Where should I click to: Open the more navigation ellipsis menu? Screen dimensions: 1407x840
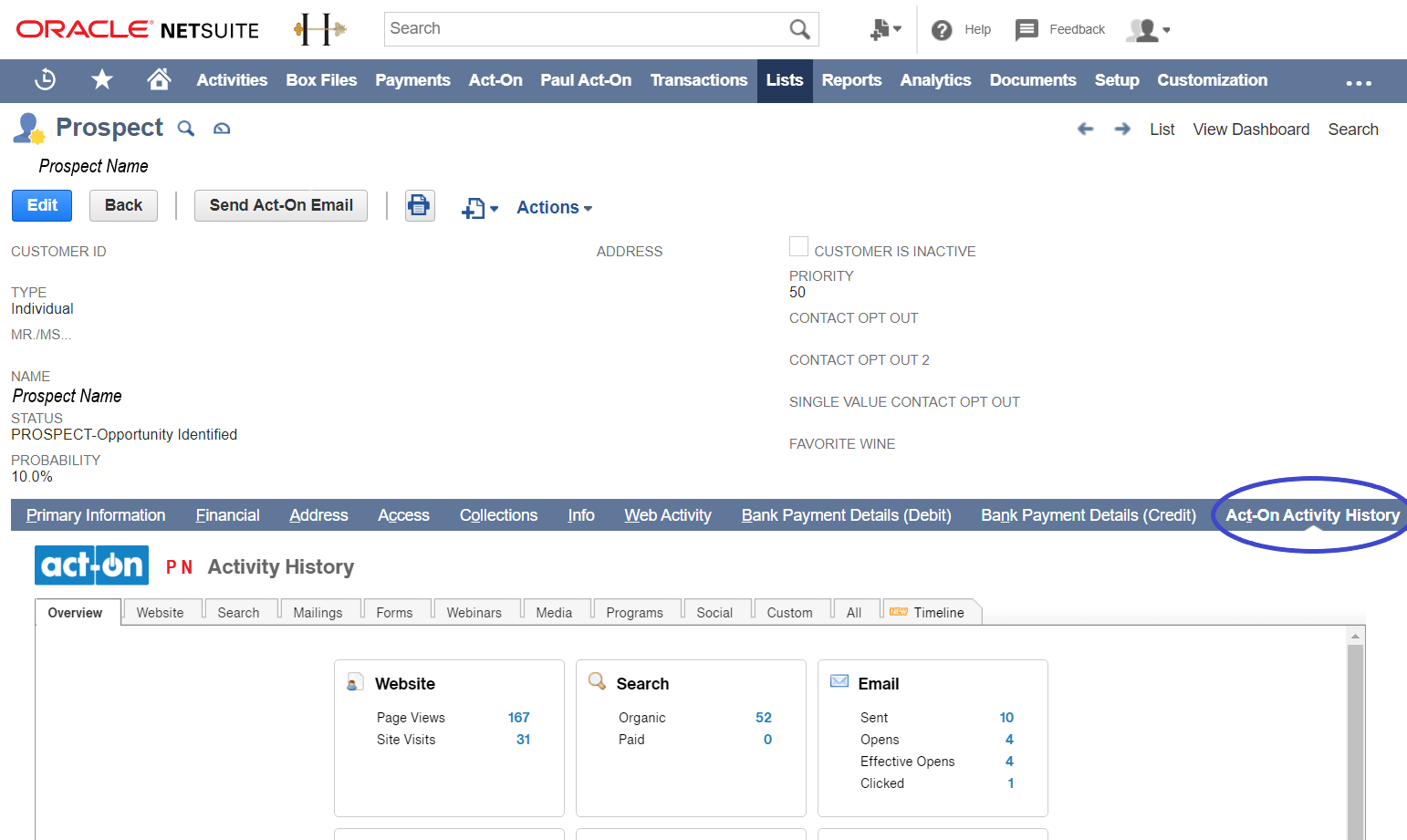pos(1359,82)
